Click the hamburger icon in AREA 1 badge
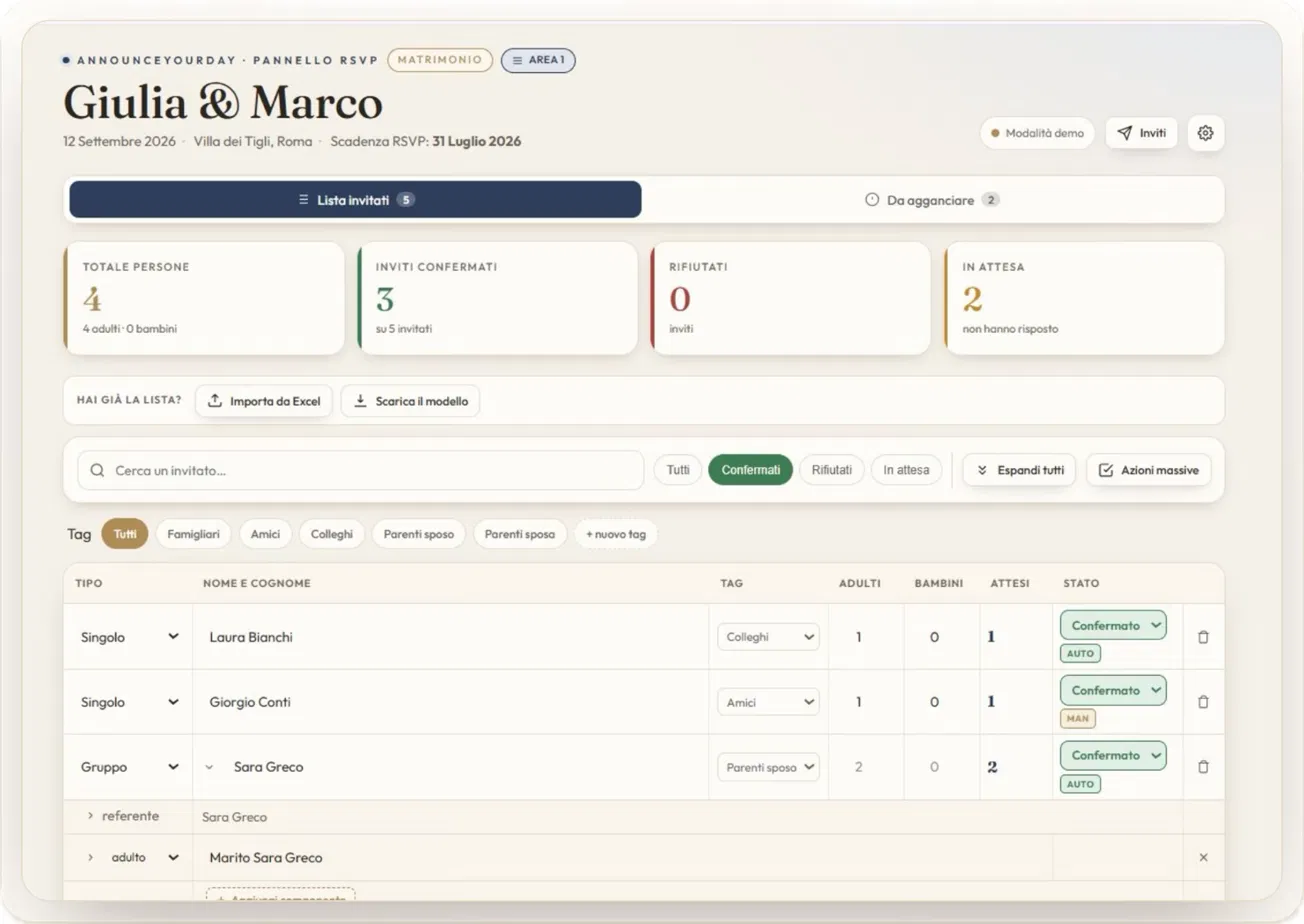 pos(517,60)
